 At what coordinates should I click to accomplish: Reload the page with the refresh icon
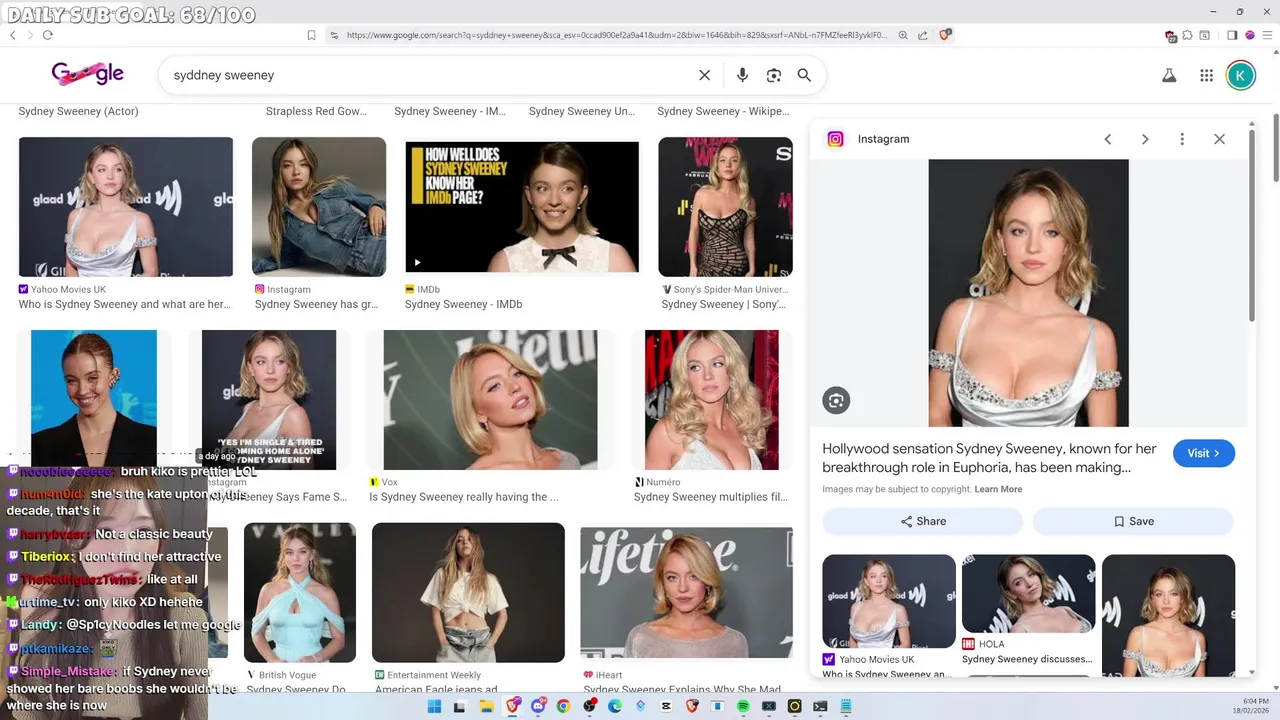47,35
